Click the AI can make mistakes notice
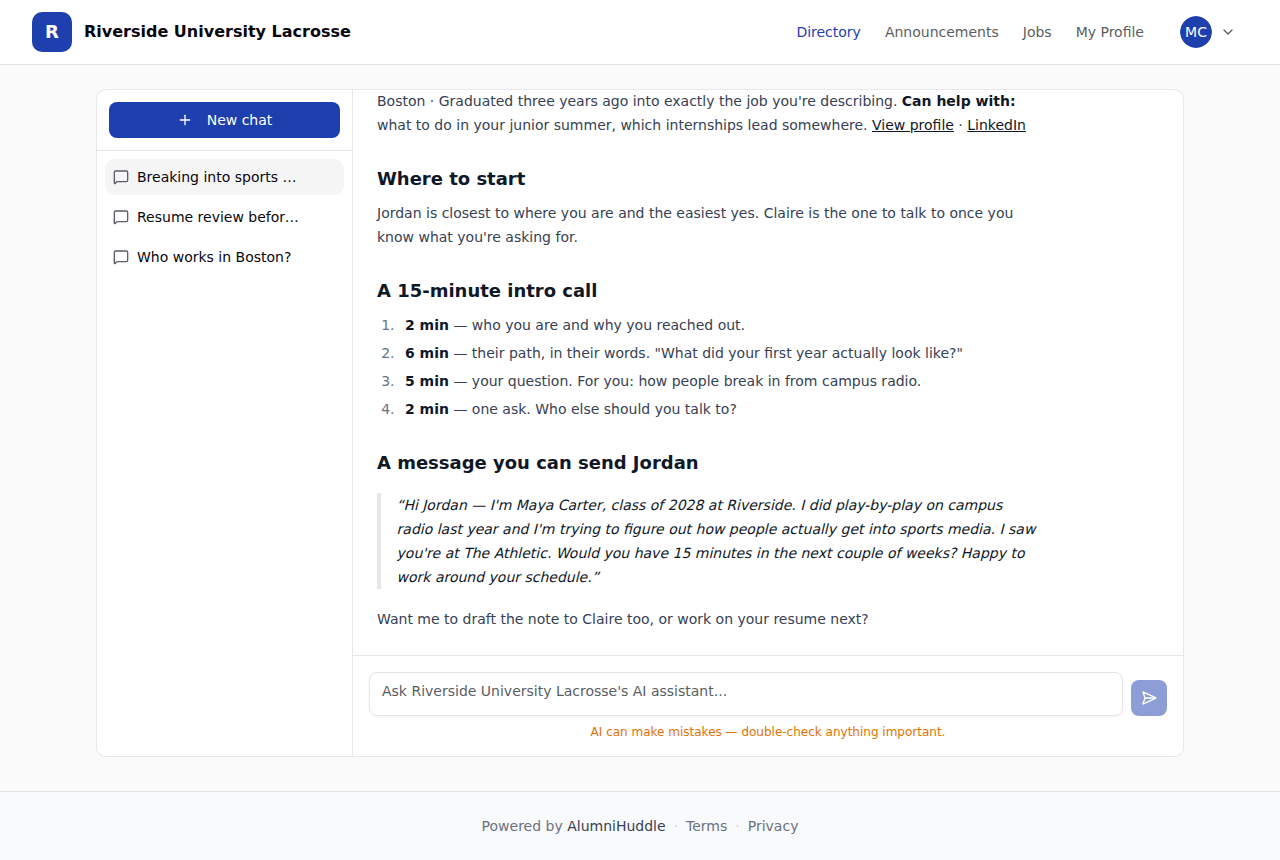The width and height of the screenshot is (1280, 860). coord(768,732)
